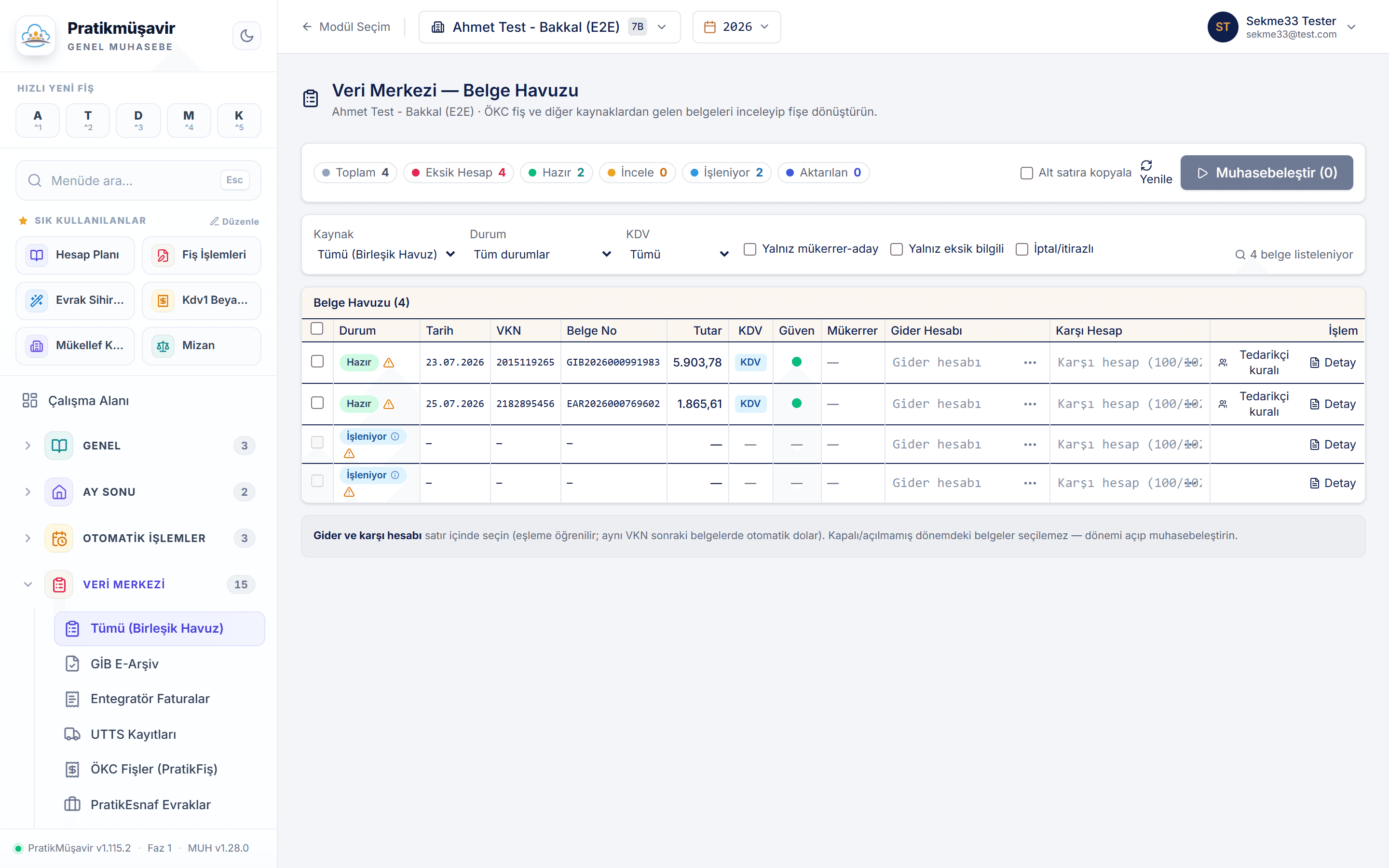Screen dimensions: 1389x868
Task: Open Detay for 23.07.2026 row
Action: pyautogui.click(x=1333, y=362)
